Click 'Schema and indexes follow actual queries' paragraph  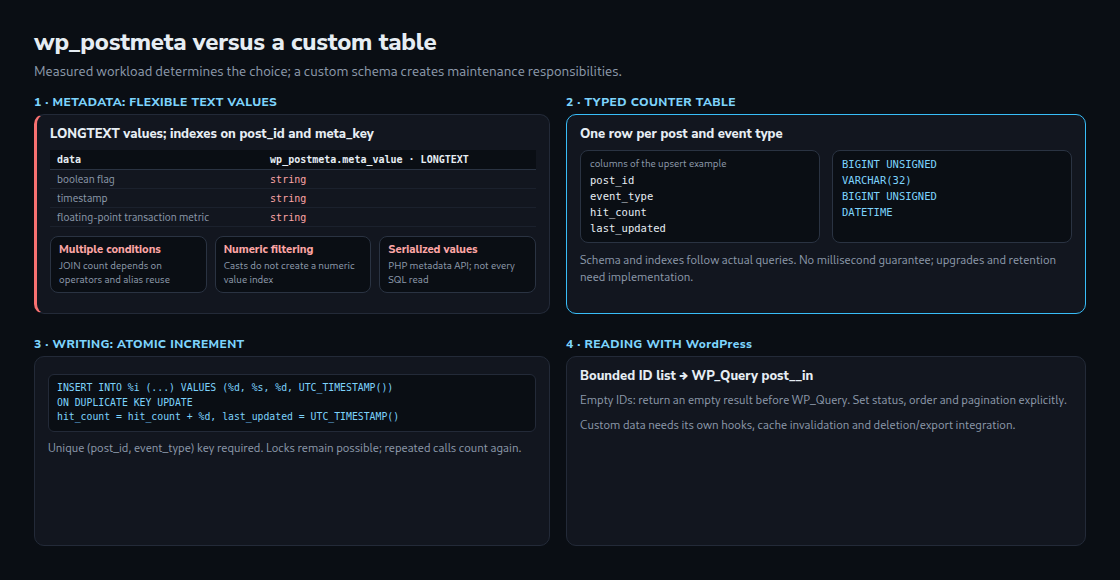tap(818, 269)
